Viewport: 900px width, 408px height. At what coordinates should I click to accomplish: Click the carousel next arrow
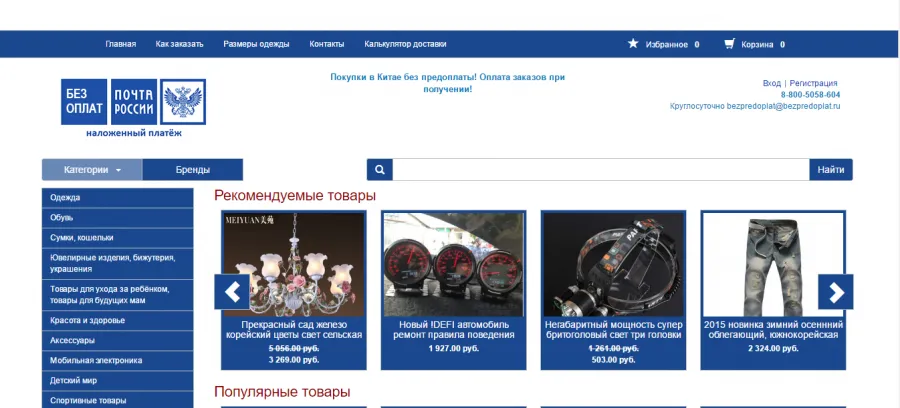[836, 292]
